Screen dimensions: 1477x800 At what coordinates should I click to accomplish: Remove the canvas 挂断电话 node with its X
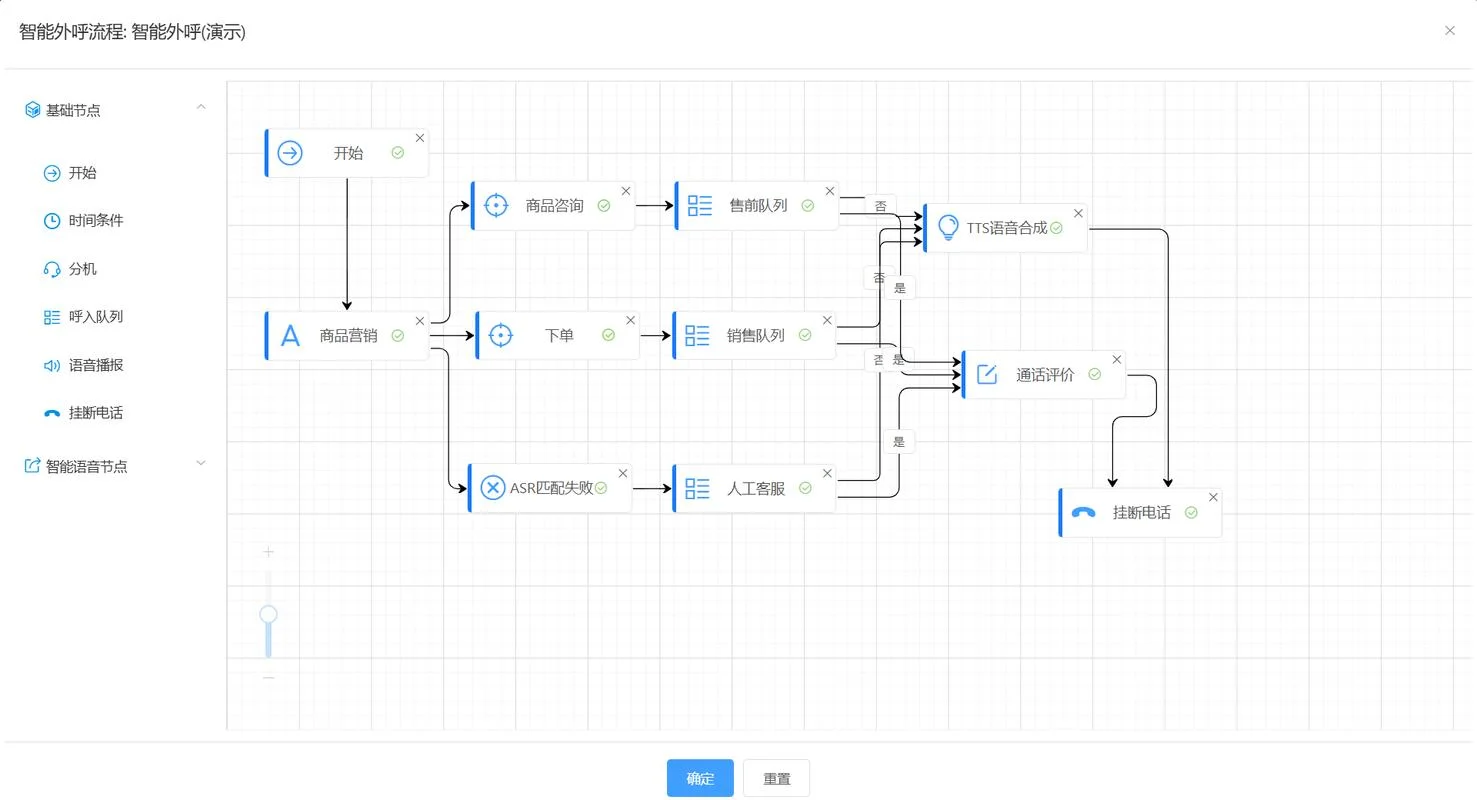point(1213,497)
